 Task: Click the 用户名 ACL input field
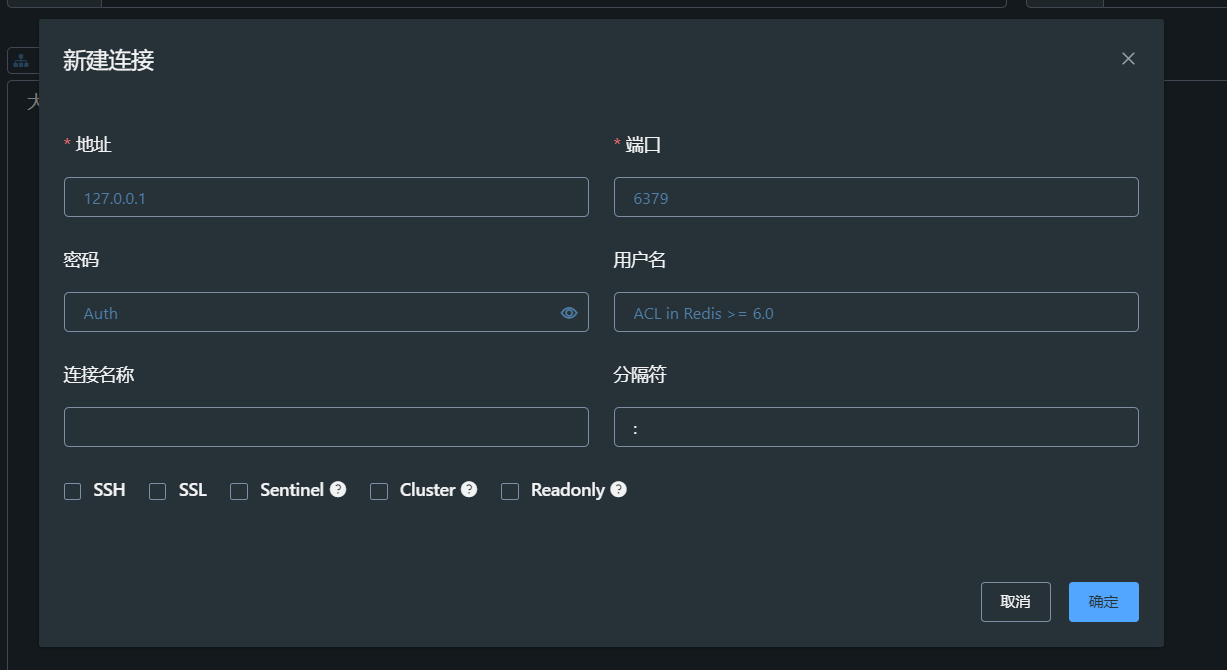coord(876,312)
